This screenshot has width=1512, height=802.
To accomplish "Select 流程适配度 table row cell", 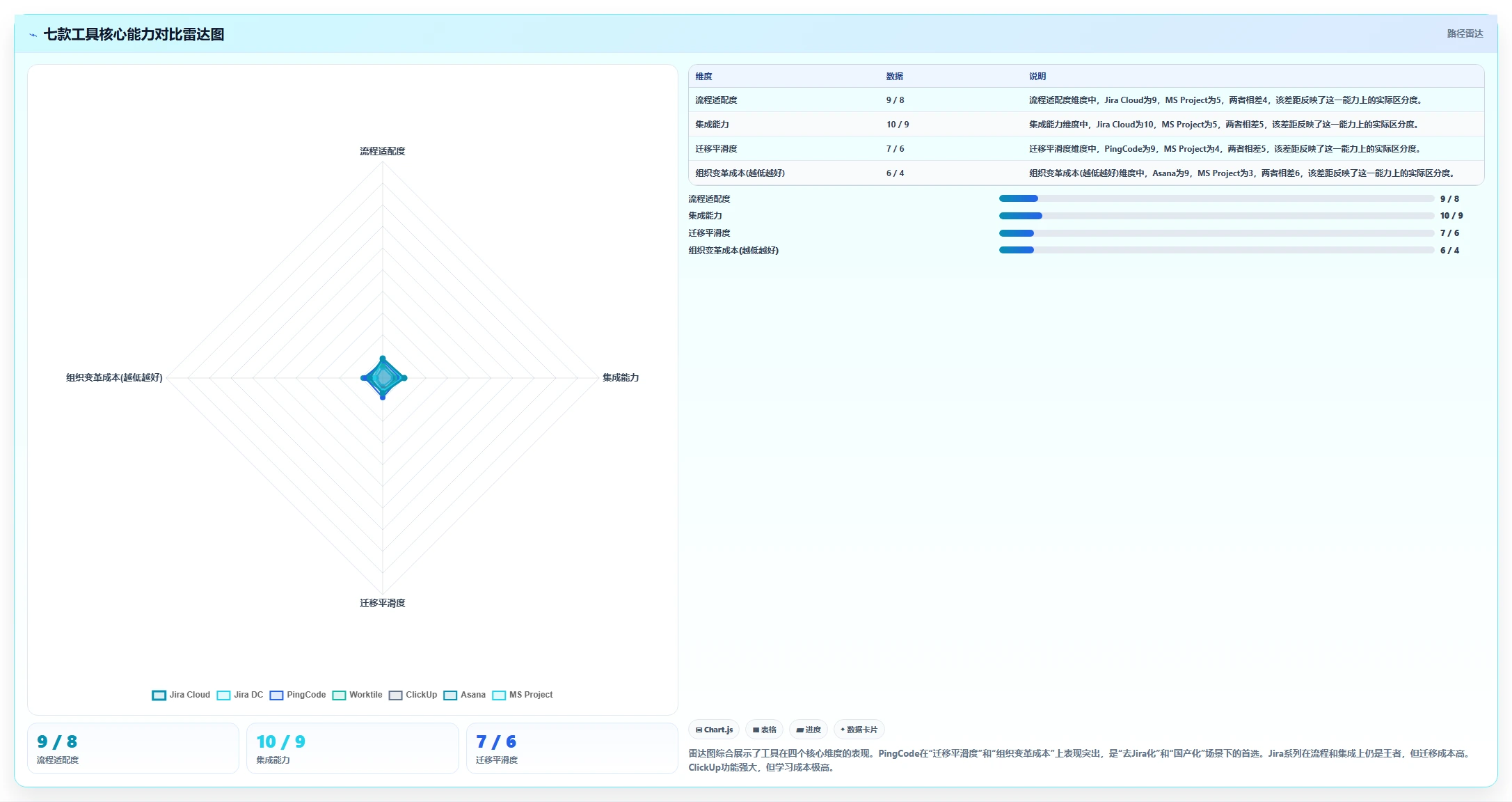I will 716,100.
